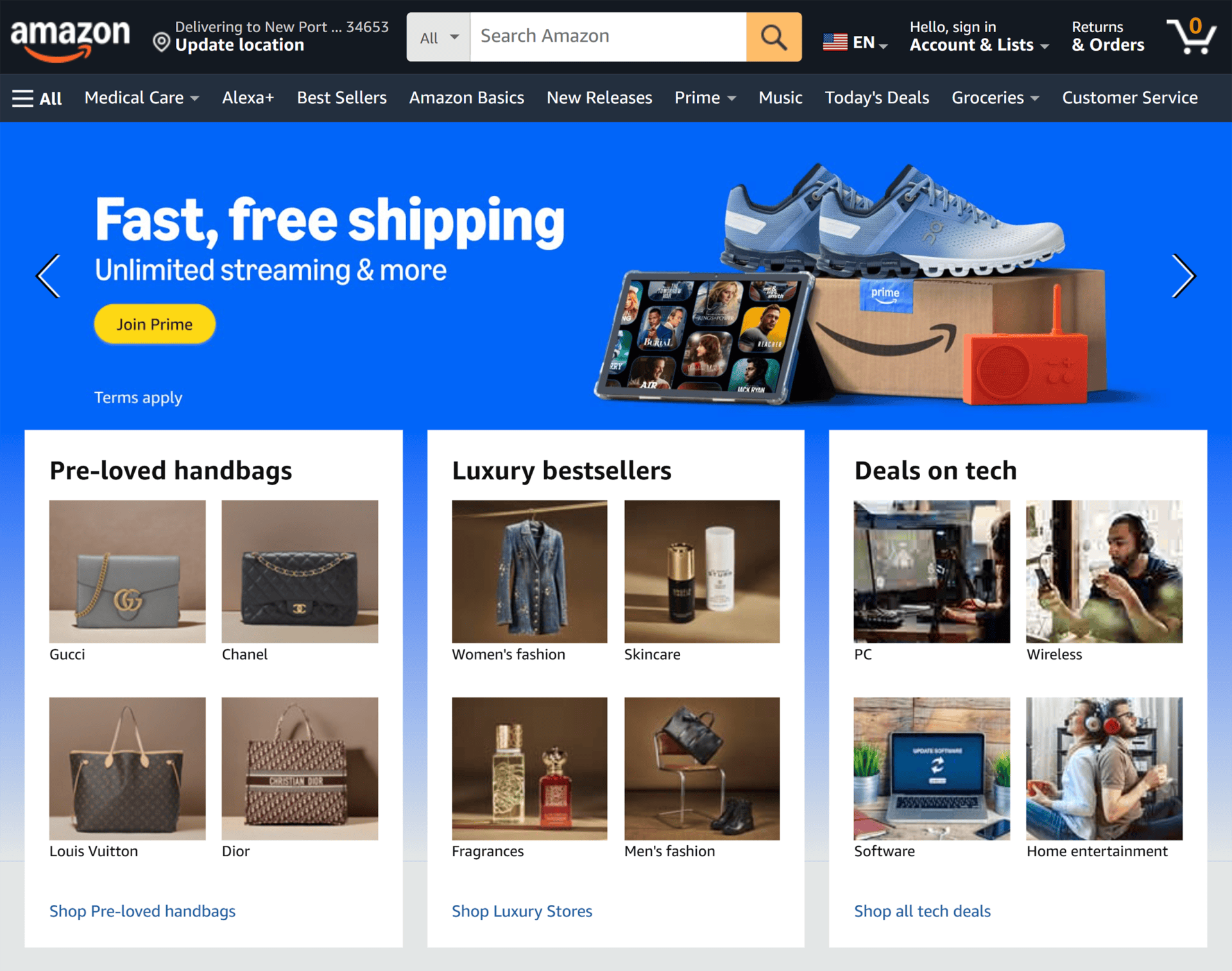This screenshot has height=971, width=1232.
Task: Click the orange search magnifier button
Action: pyautogui.click(x=774, y=37)
